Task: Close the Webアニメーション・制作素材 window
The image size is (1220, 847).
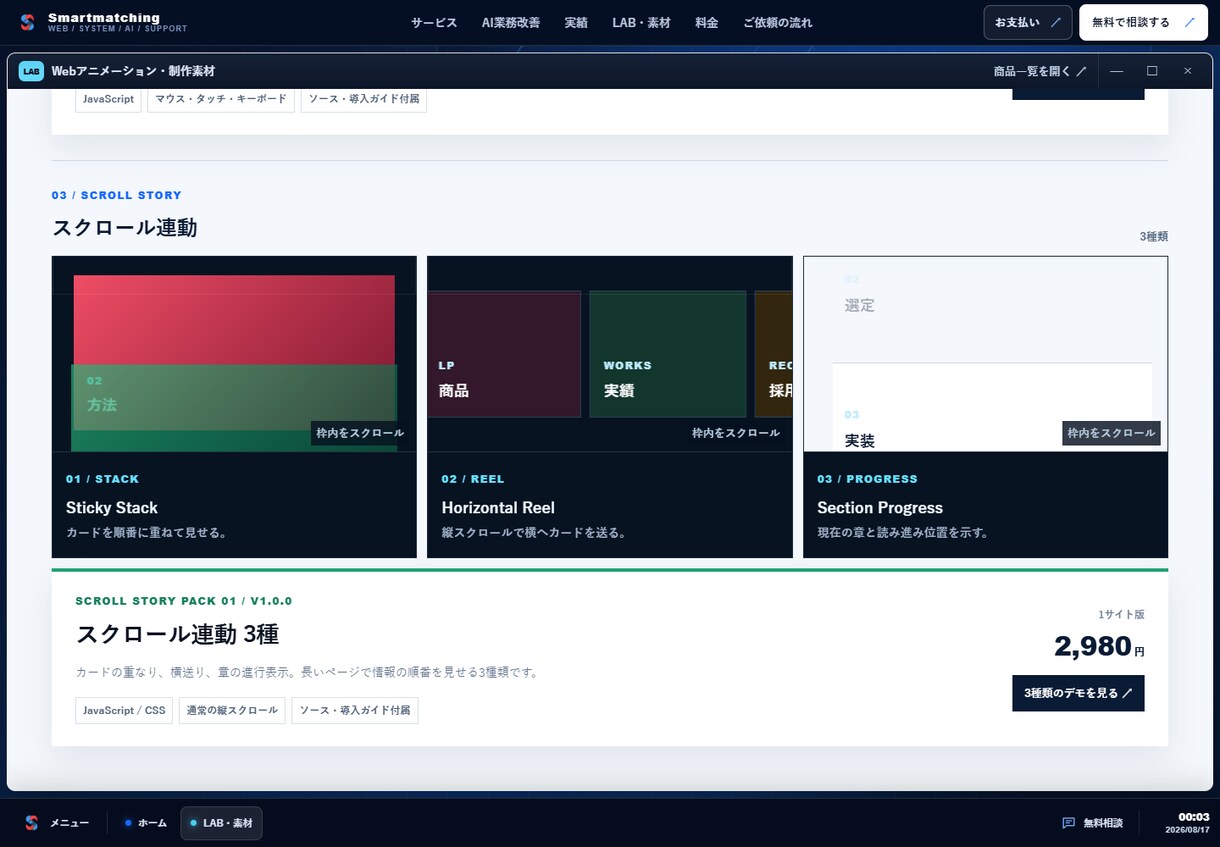Action: 1187,71
